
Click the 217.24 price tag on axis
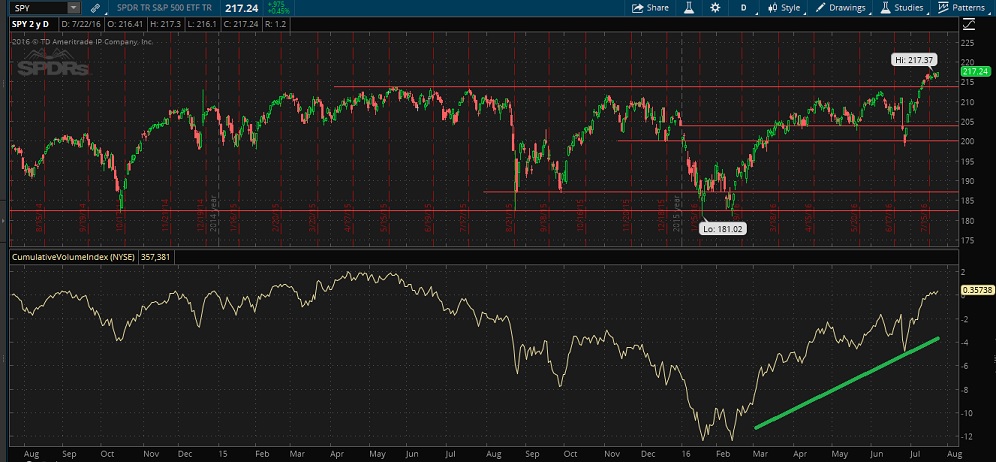tap(976, 72)
